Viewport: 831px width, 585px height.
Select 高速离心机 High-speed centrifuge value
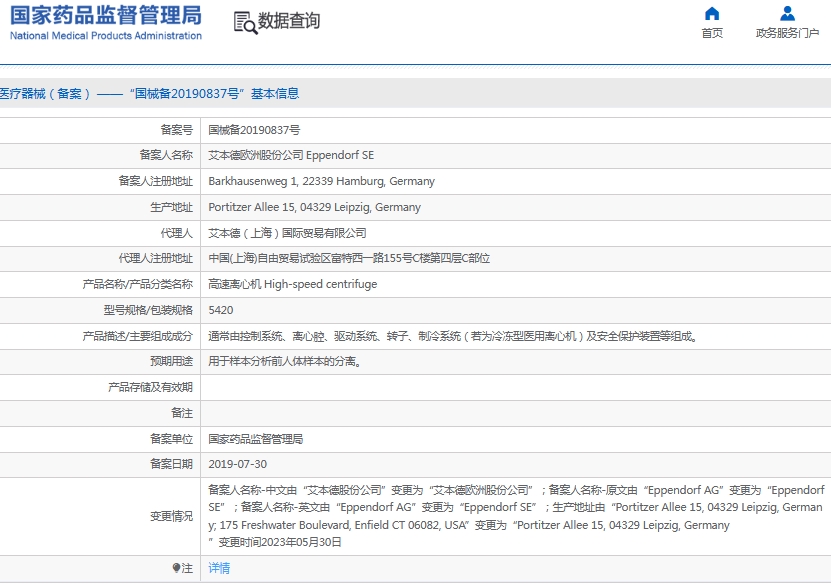coord(293,285)
